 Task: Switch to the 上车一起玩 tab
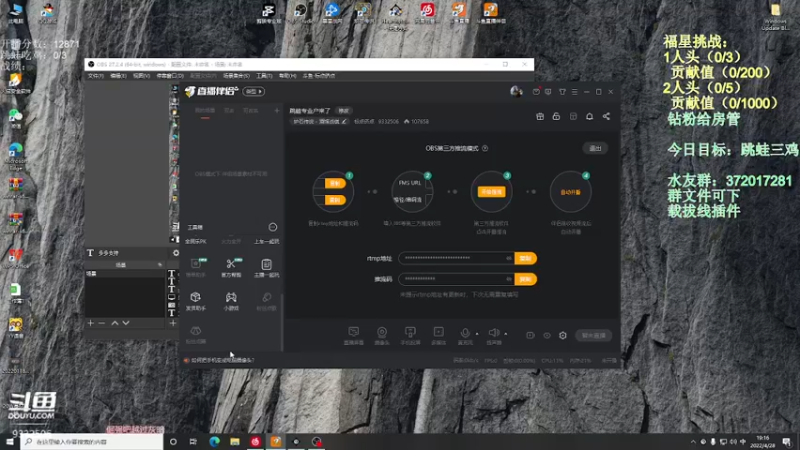click(266, 241)
